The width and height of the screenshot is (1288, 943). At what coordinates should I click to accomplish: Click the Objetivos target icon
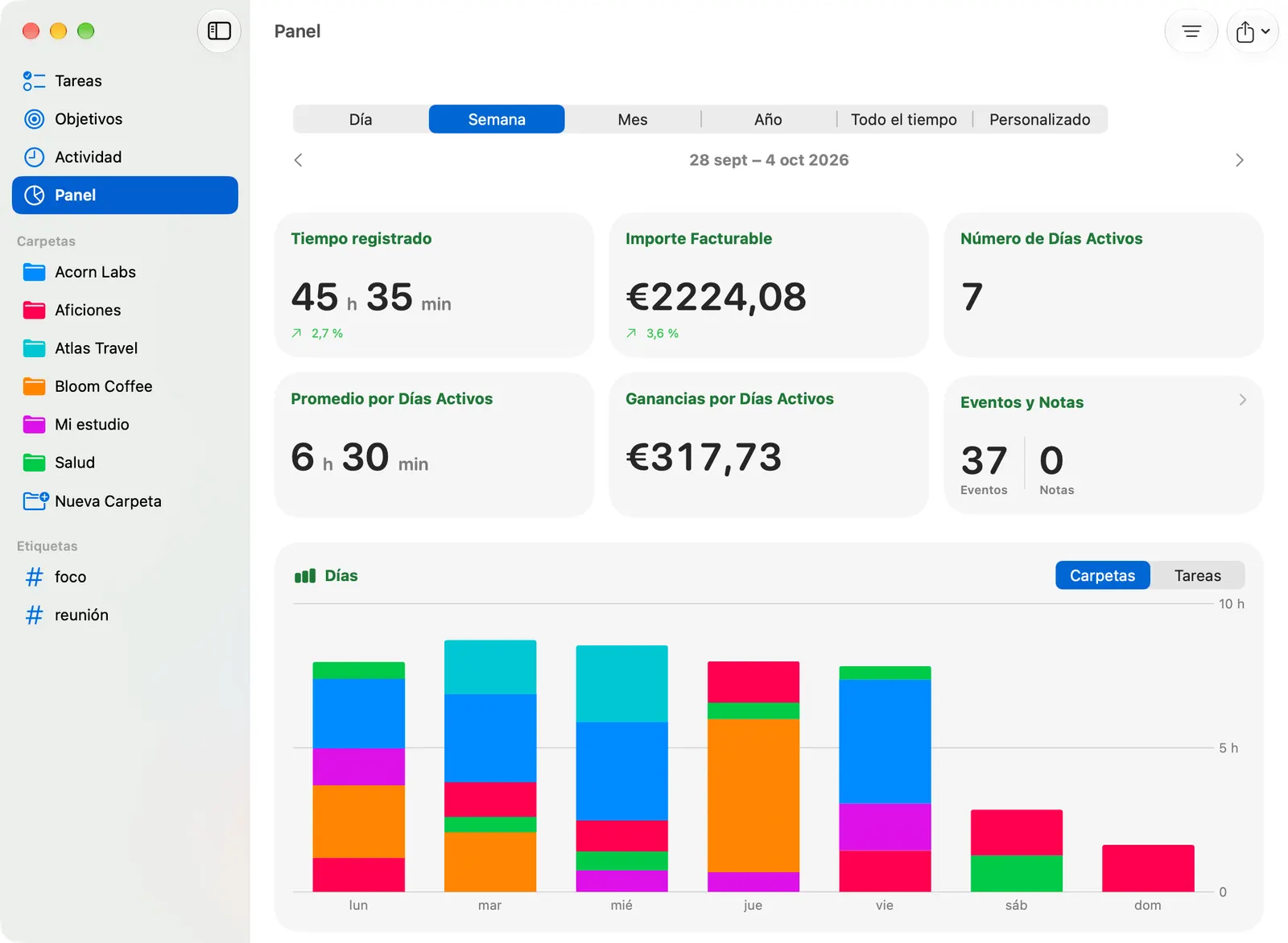34,119
